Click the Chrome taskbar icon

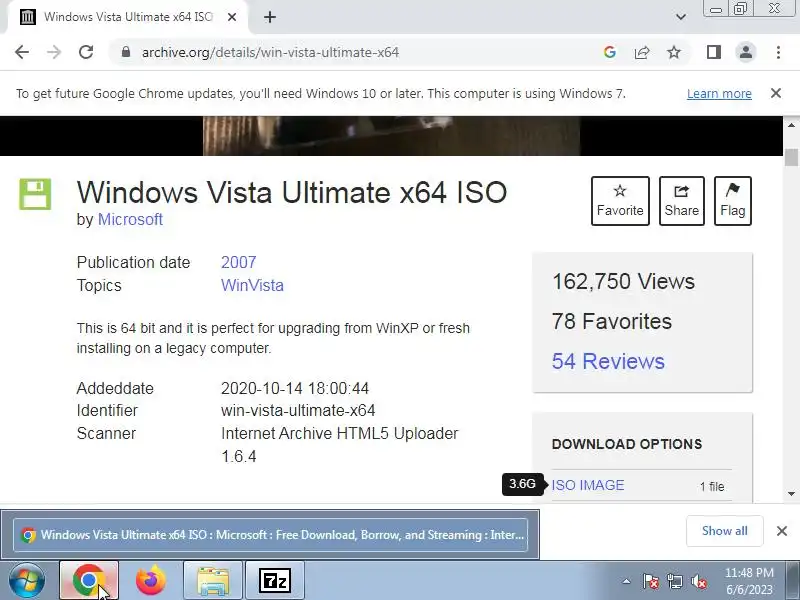pyautogui.click(x=89, y=581)
